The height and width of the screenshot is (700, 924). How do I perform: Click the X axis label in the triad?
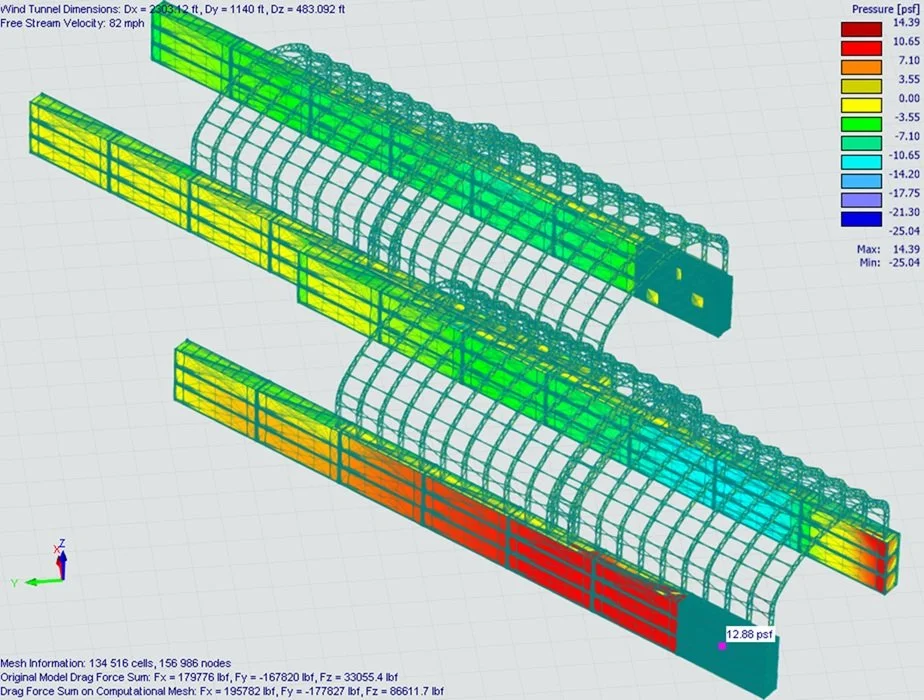[x=56, y=547]
